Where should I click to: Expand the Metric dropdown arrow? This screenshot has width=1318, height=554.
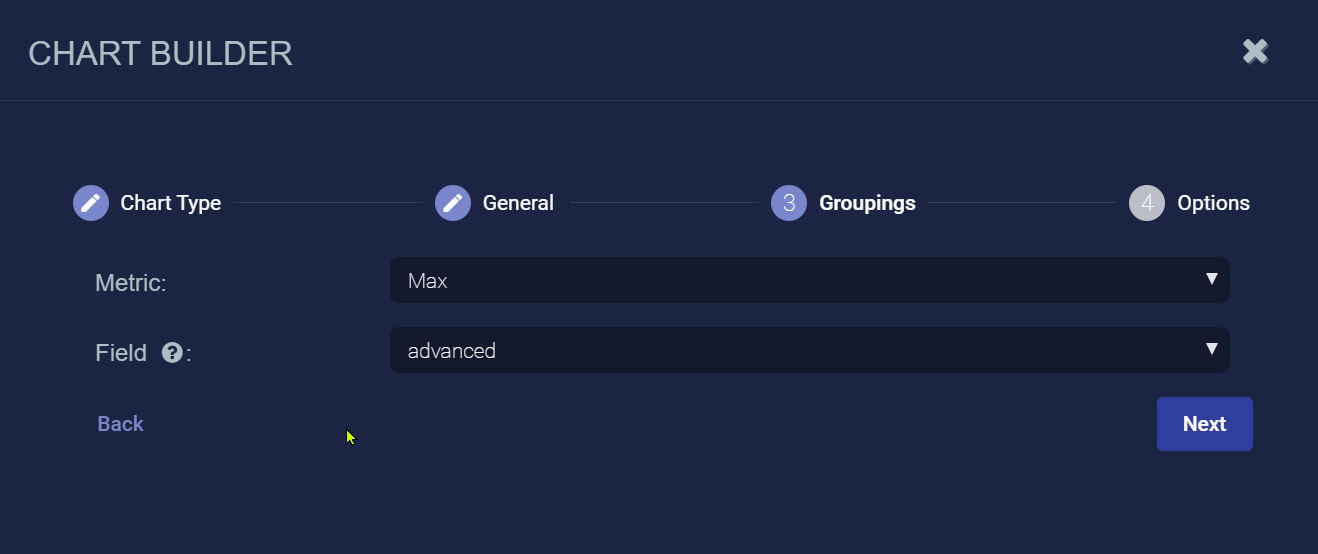click(x=1211, y=279)
